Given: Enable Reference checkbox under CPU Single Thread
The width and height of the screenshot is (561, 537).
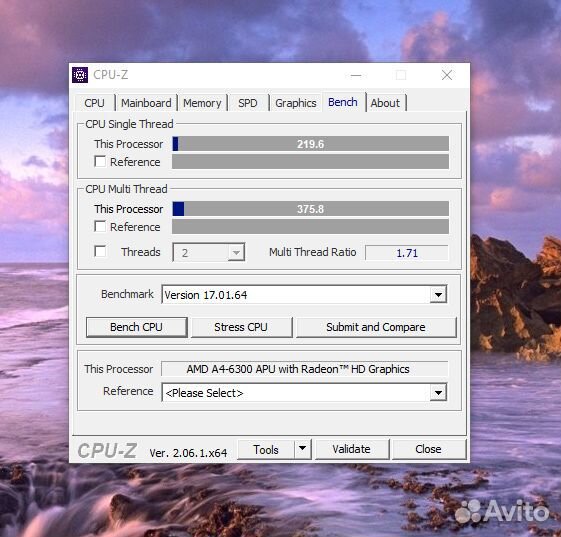Looking at the screenshot, I should 100,161.
